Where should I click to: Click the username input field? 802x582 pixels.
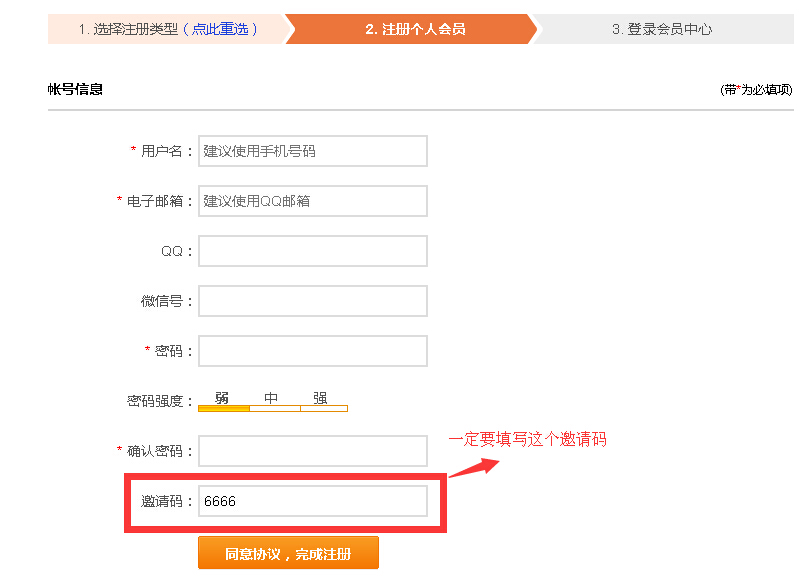point(312,150)
